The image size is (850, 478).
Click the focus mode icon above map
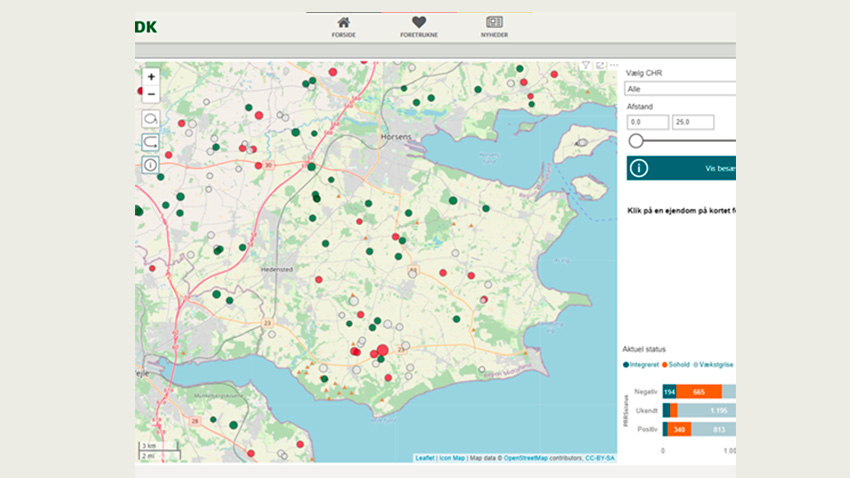600,65
